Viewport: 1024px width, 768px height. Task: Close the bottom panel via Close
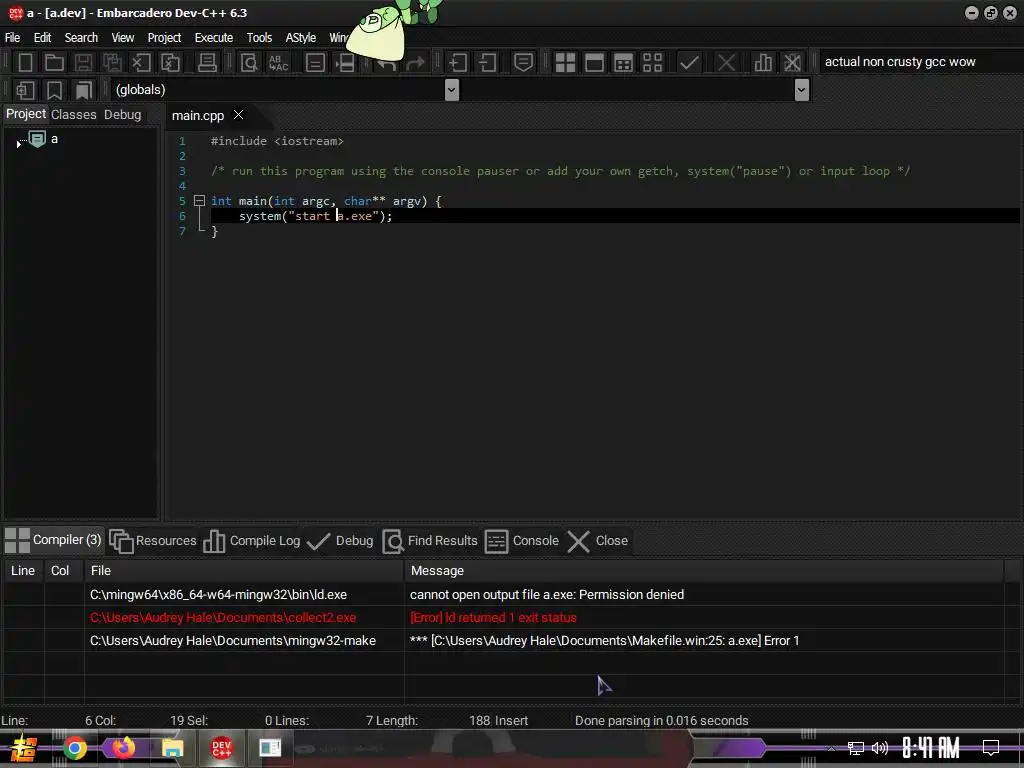click(x=598, y=541)
